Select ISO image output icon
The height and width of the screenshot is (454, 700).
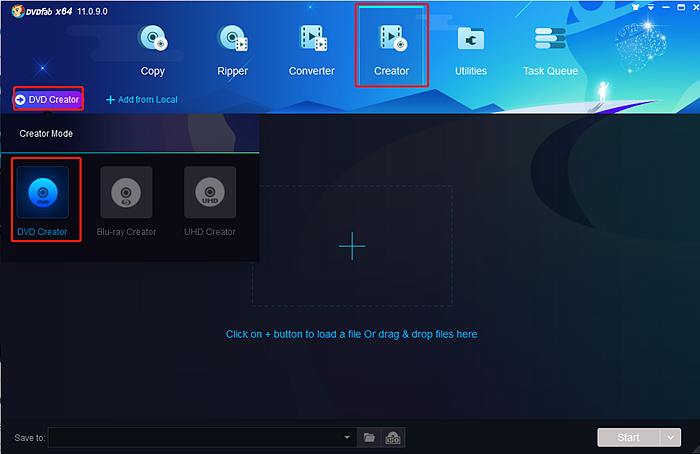click(x=393, y=438)
